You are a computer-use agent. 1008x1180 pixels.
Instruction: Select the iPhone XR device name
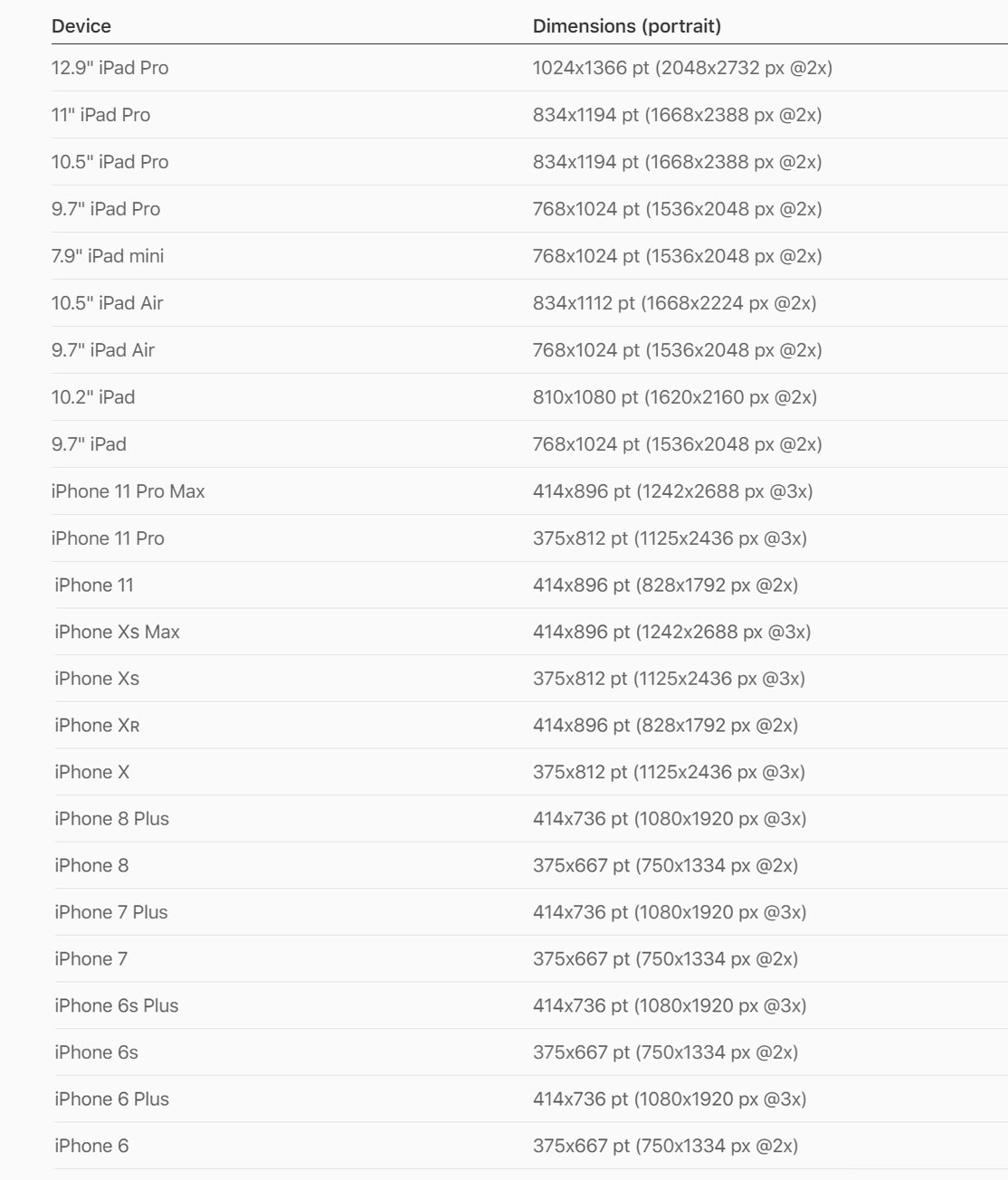tap(97, 726)
